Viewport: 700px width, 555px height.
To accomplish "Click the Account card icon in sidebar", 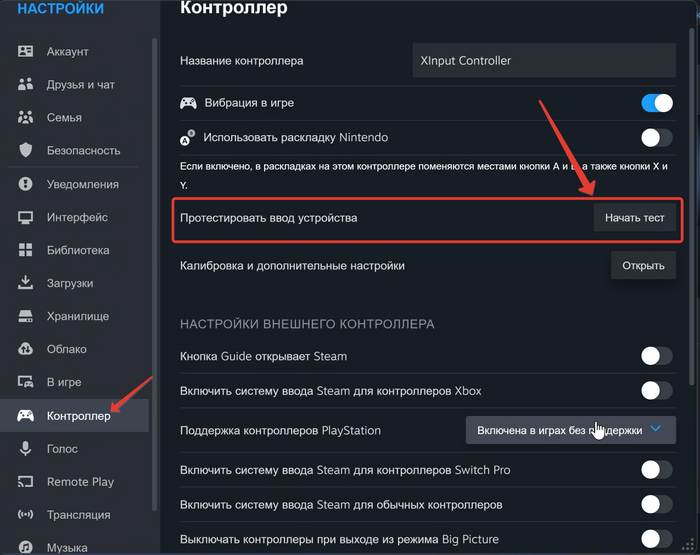I will click(x=26, y=52).
